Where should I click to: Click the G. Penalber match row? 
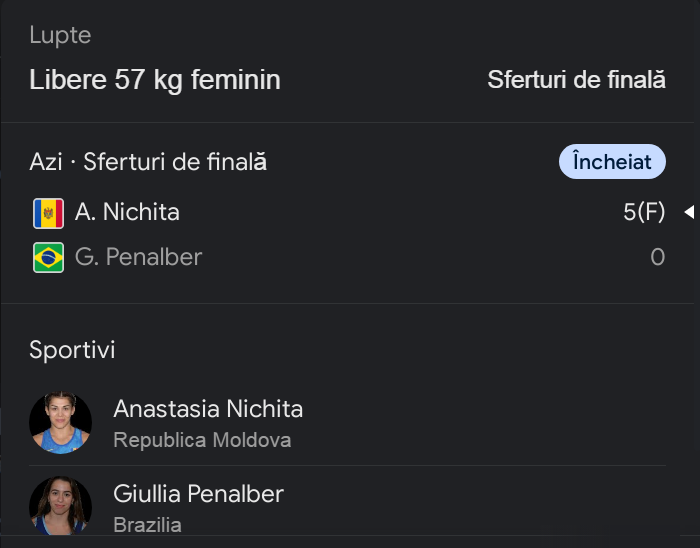(349, 257)
